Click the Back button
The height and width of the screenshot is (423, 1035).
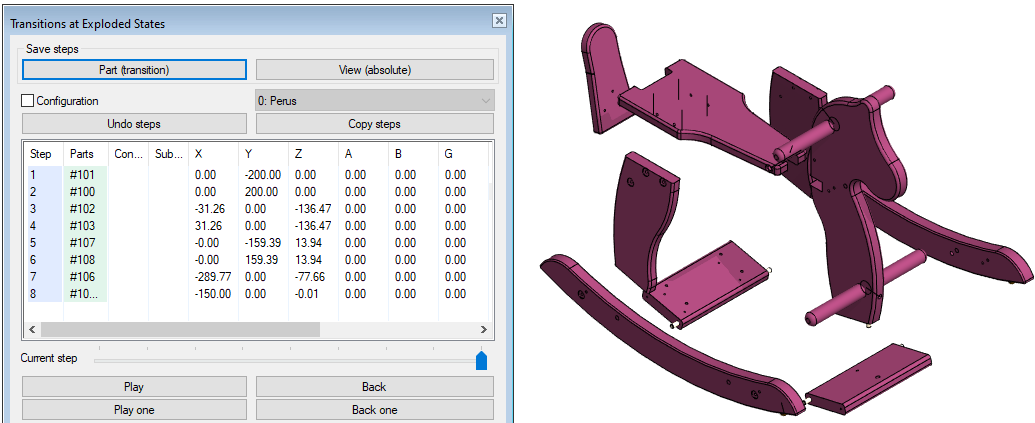pos(374,387)
